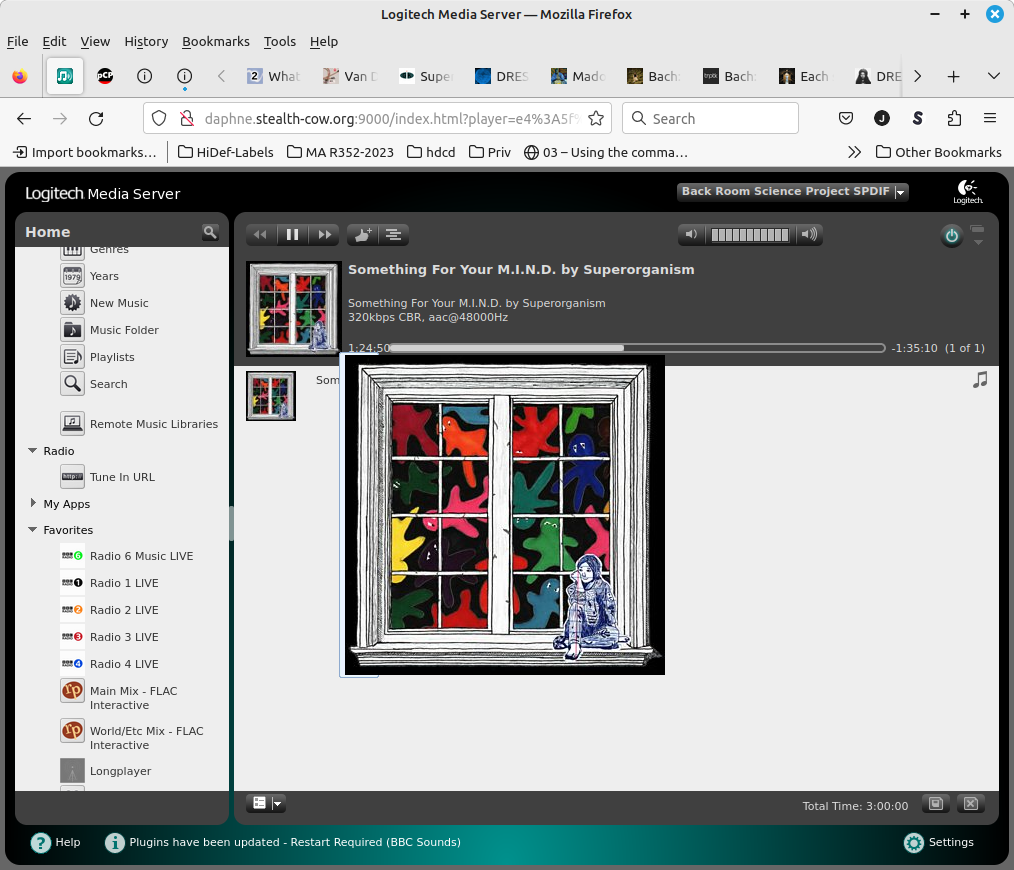Open the extensions puzzle icon
Image resolution: width=1014 pixels, height=870 pixels.
[954, 118]
